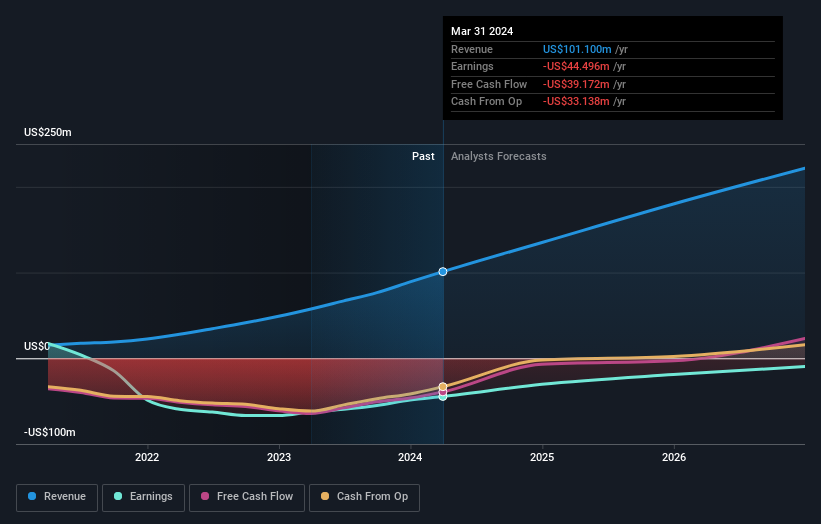Viewport: 821px width, 524px height.
Task: Click the 2026 x-axis label
Action: 674,458
